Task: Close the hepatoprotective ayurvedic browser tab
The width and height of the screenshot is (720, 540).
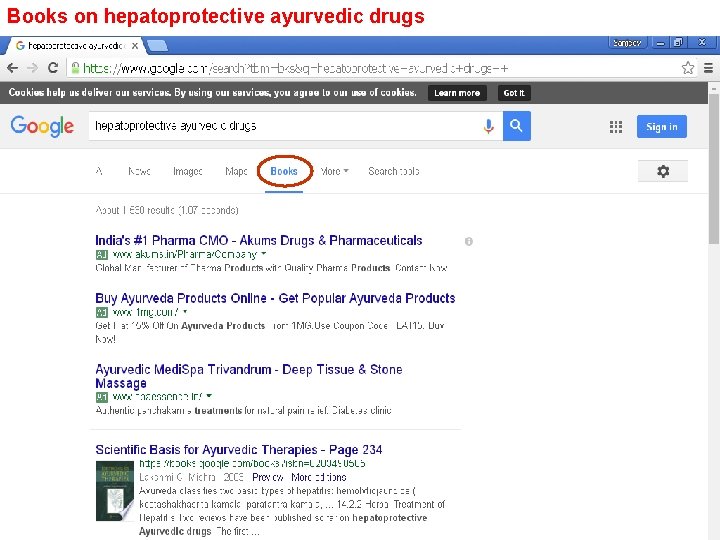Action: (135, 46)
